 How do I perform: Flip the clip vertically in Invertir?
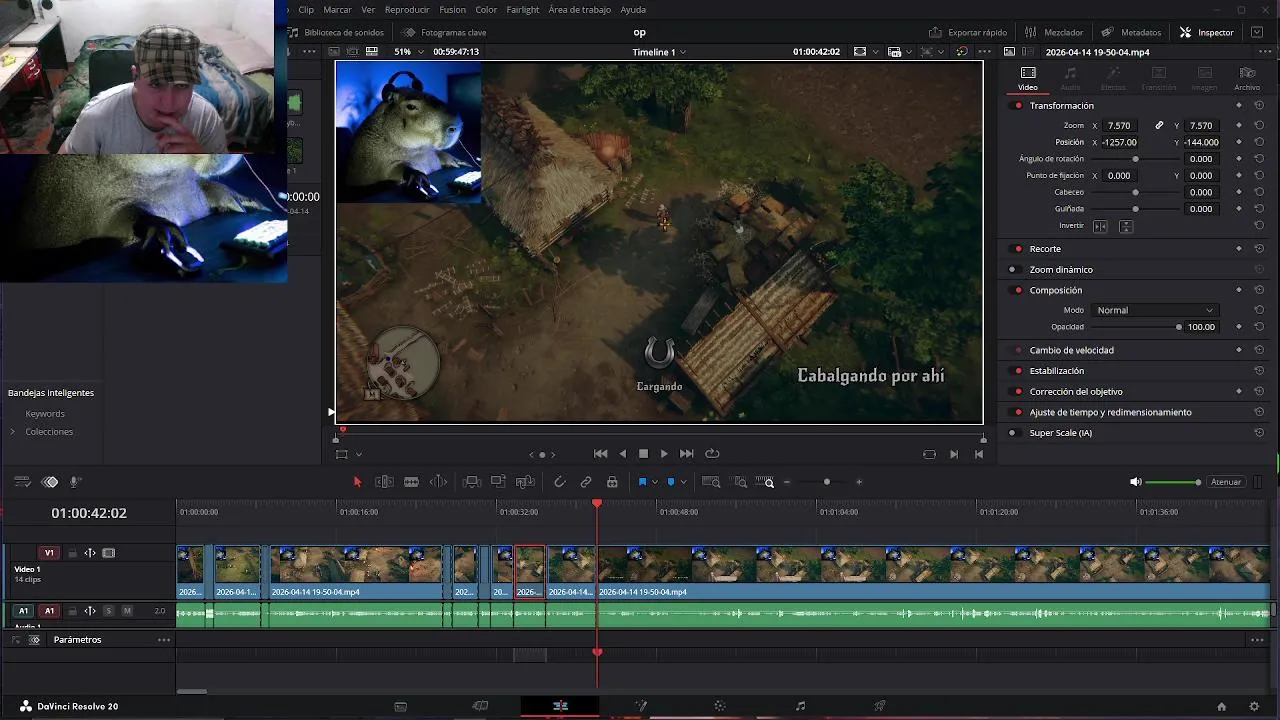point(1126,226)
